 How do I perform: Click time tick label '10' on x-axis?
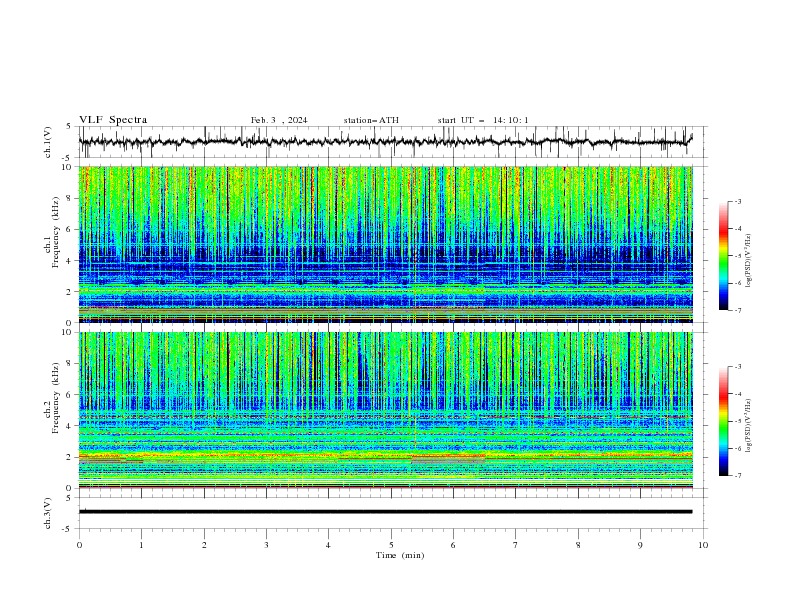tap(703, 545)
